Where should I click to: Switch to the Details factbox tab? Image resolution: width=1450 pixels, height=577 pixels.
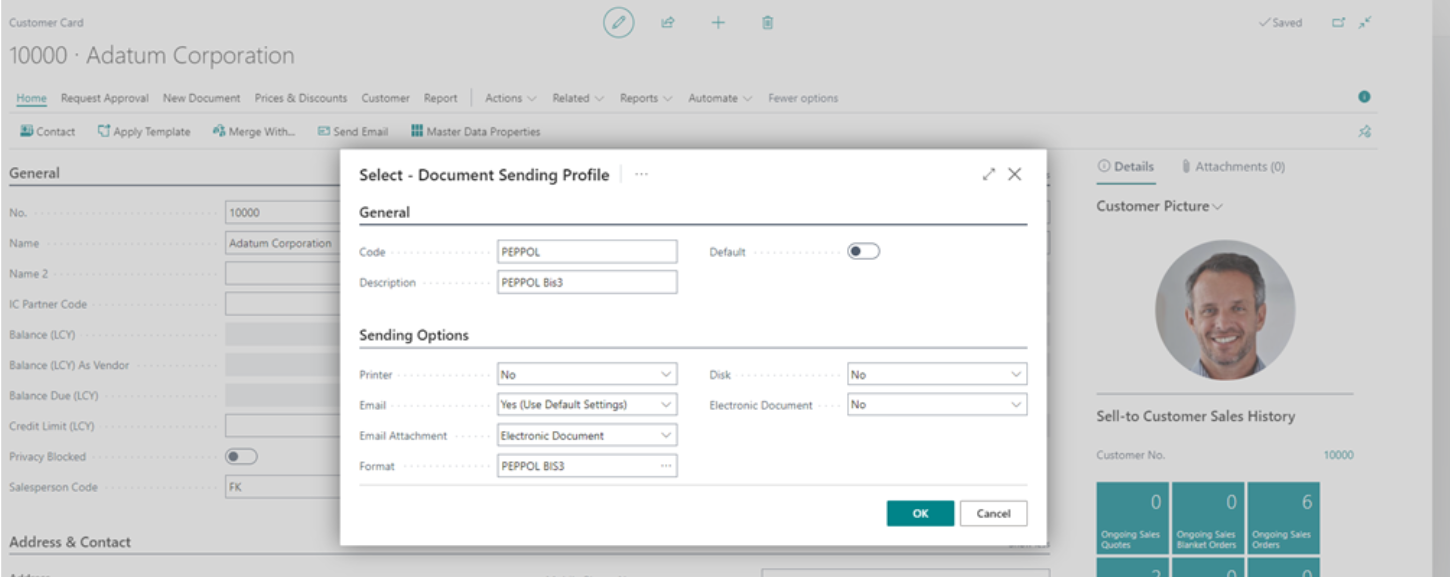1126,167
